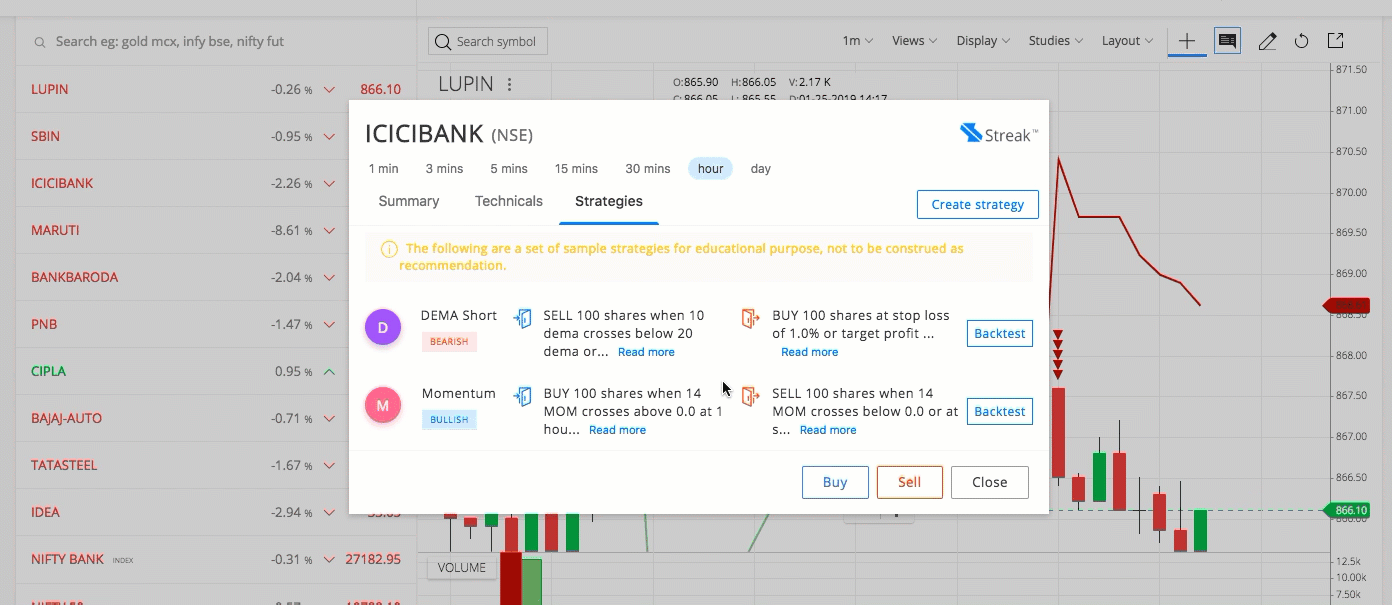1392x605 pixels.
Task: Click the LUPIN chart three-dot menu
Action: 510,85
